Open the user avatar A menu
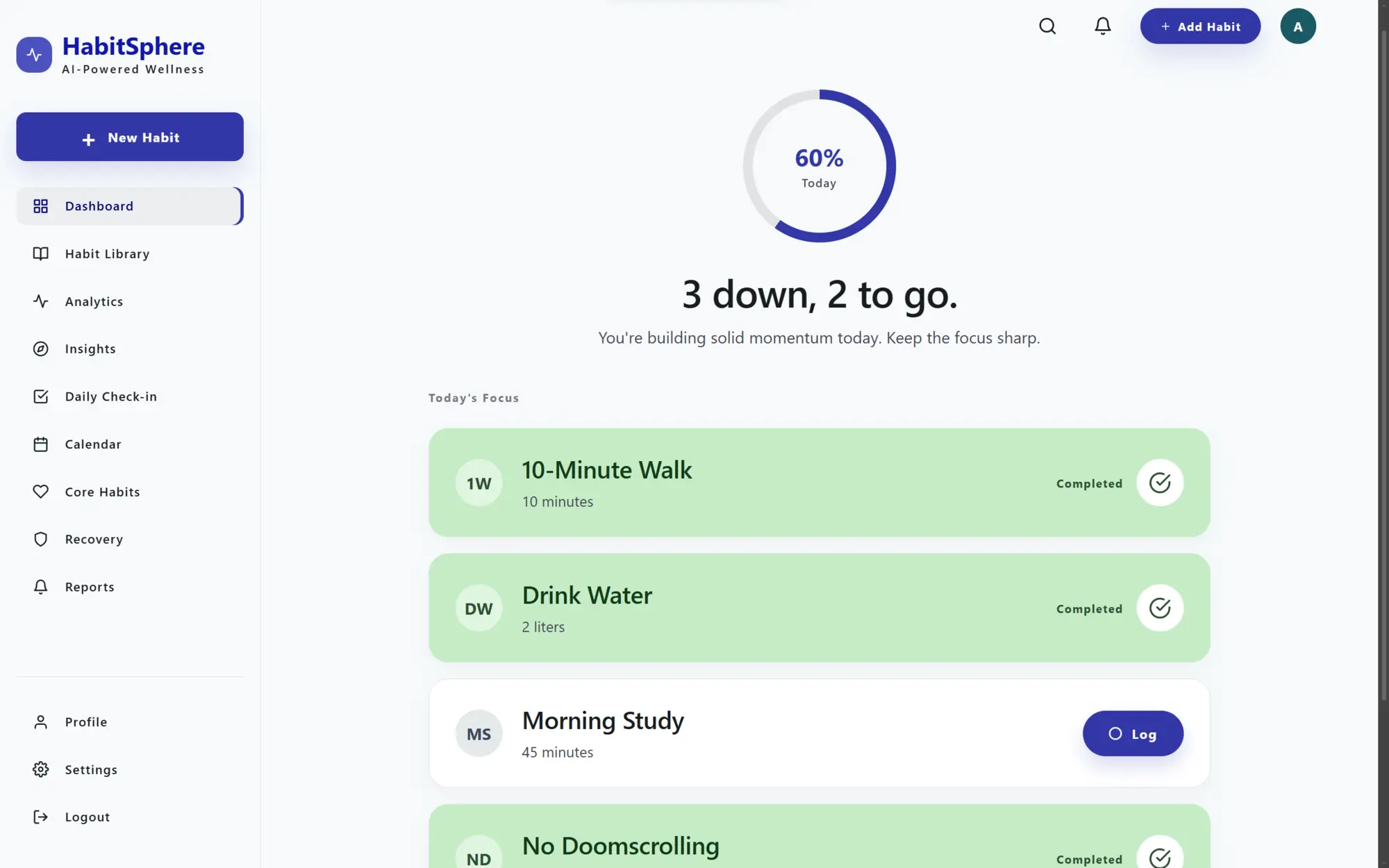 coord(1298,26)
